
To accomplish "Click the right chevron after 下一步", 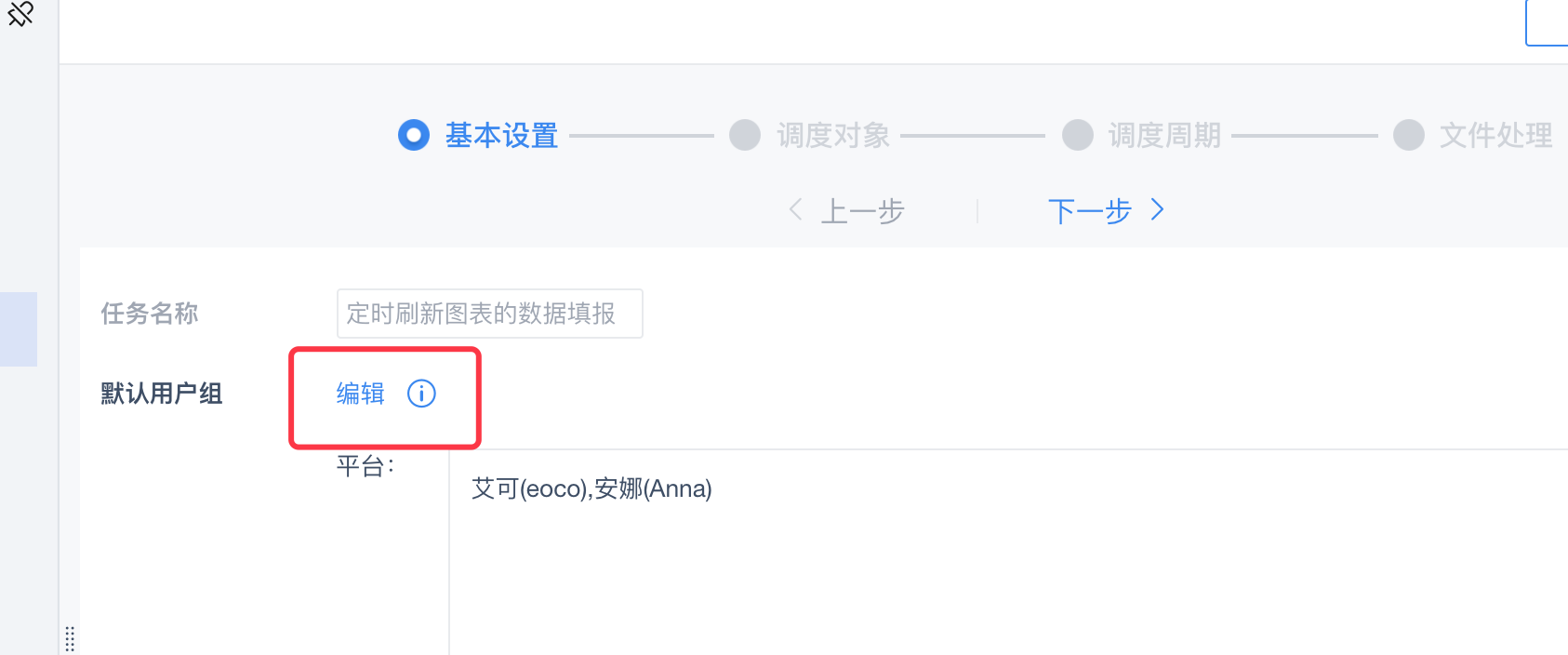I will tap(1157, 209).
